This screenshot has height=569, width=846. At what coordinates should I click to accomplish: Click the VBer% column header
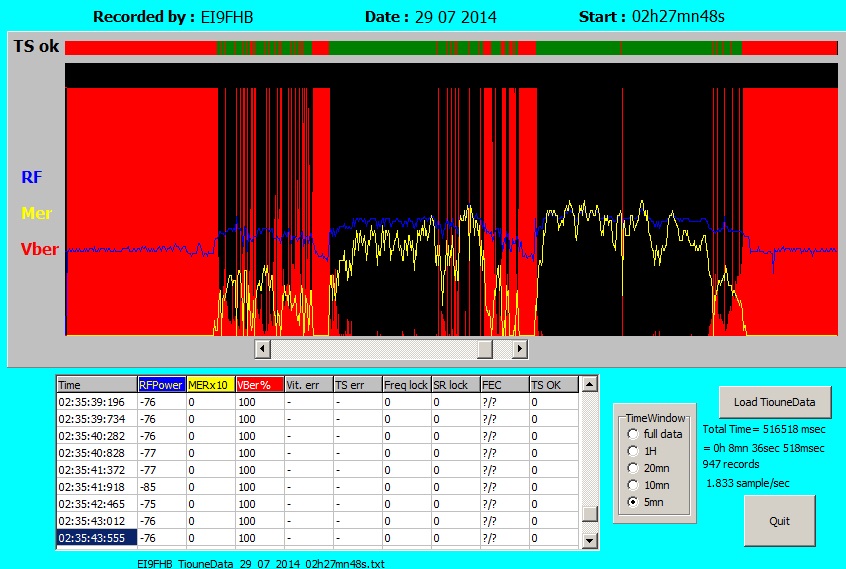(x=259, y=385)
